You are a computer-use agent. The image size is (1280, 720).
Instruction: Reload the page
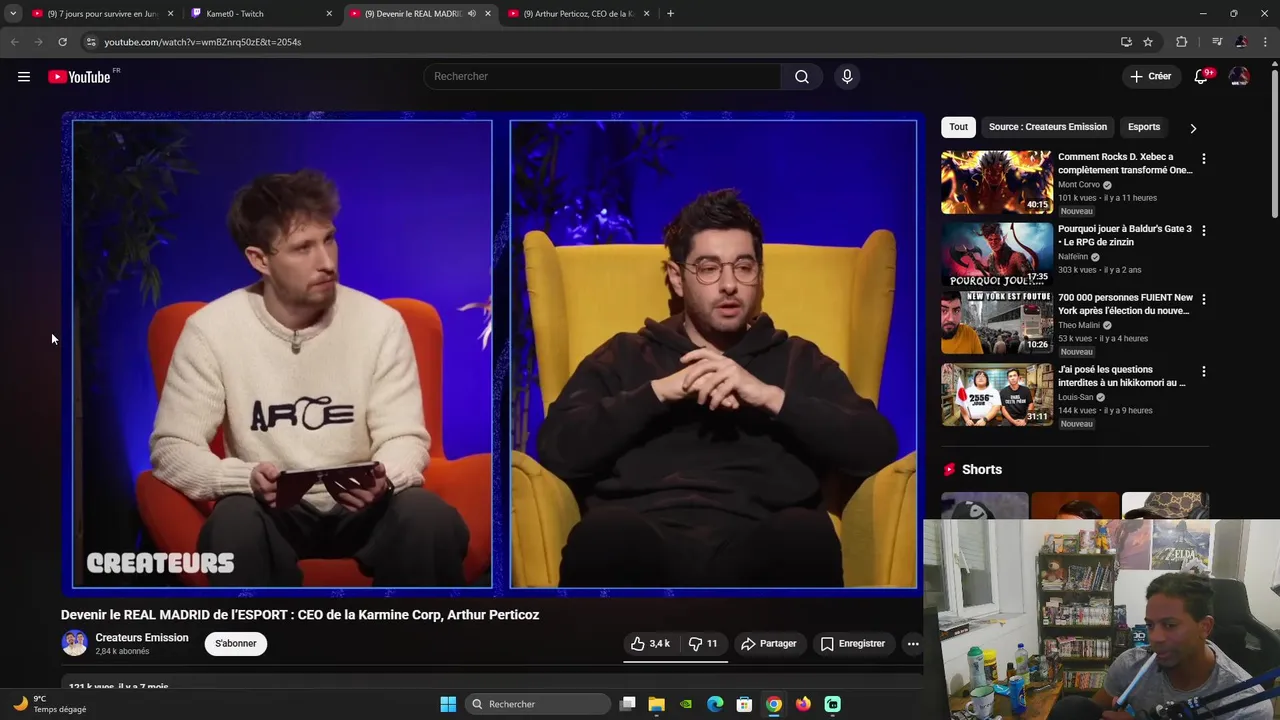[x=62, y=42]
